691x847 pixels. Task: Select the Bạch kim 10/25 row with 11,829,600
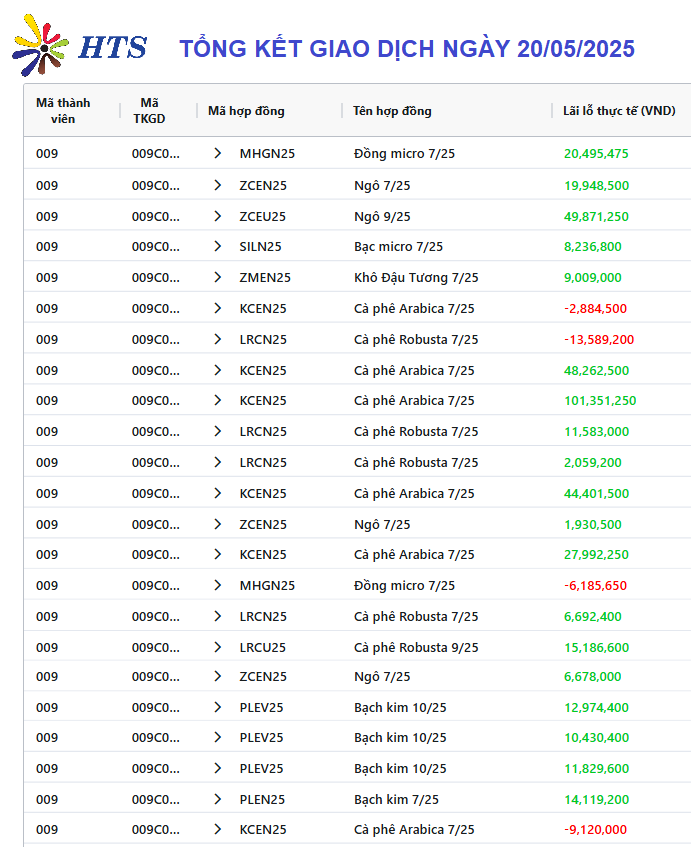coord(357,768)
